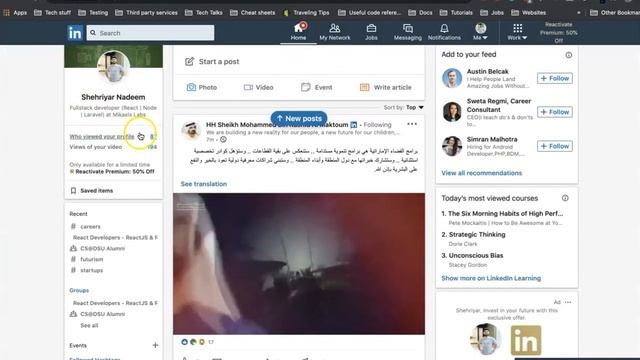
Task: Click the gold LinkedIn ad logo
Action: pyautogui.click(x=526, y=340)
